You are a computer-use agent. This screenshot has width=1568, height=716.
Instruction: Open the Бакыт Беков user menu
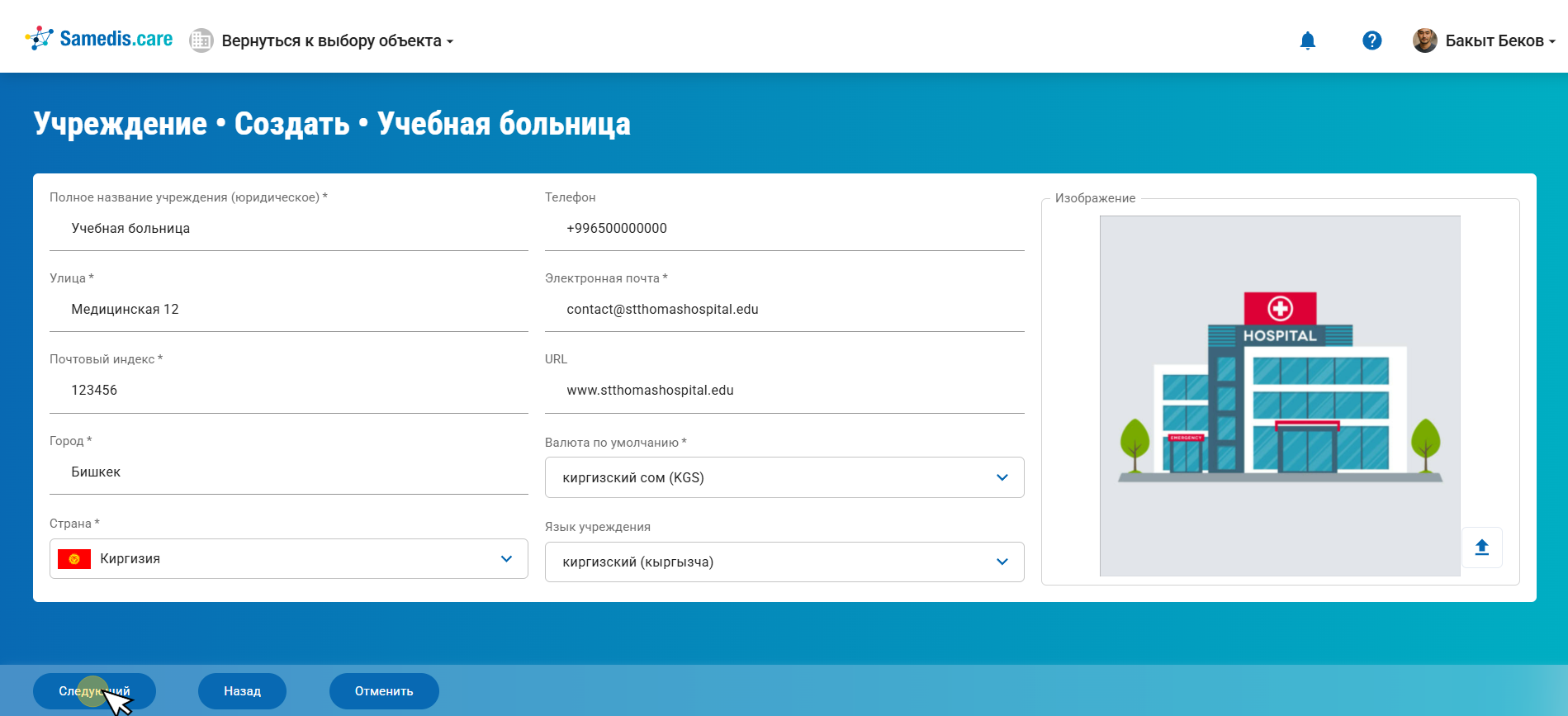[1499, 40]
